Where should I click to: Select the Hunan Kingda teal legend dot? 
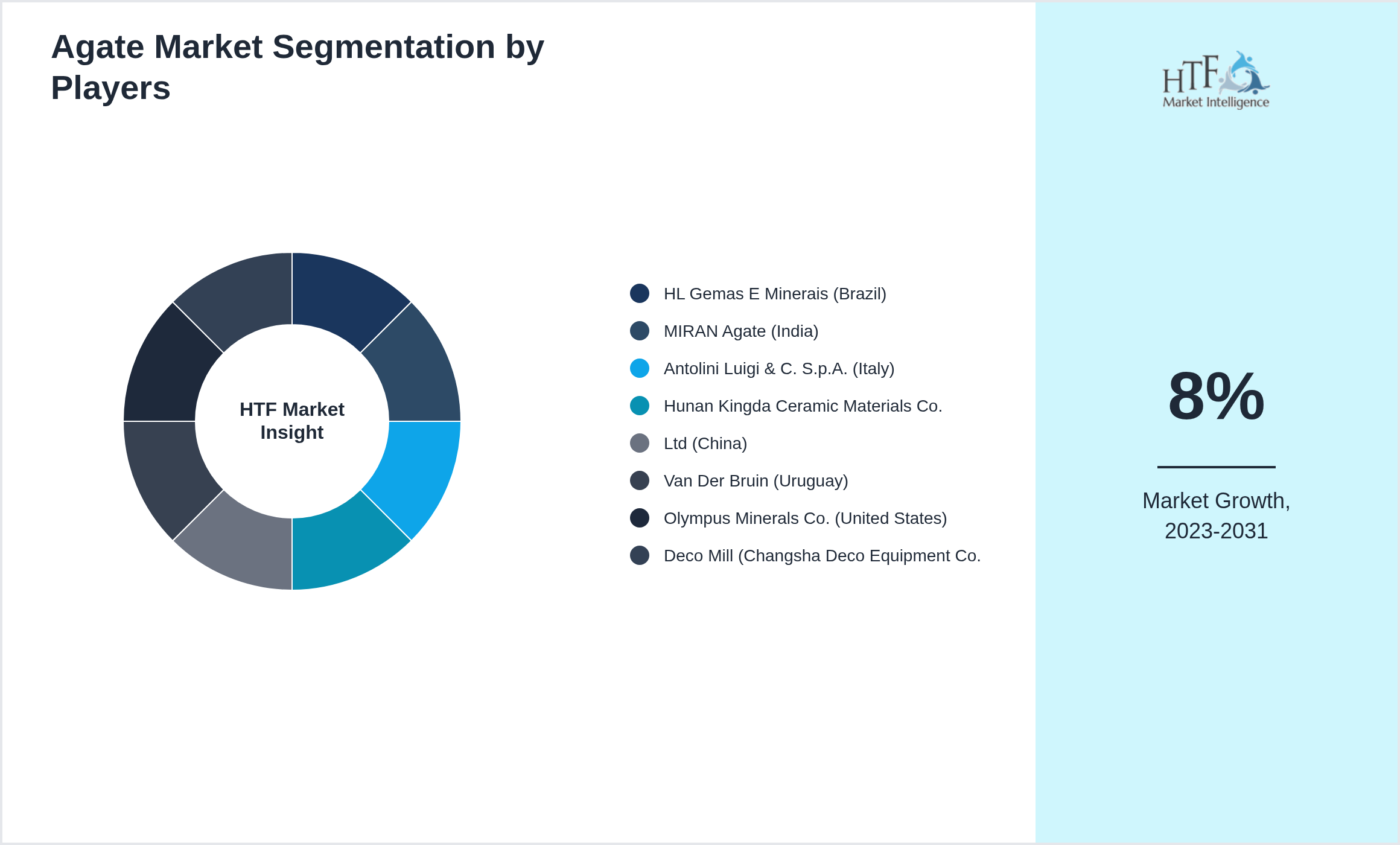point(640,406)
